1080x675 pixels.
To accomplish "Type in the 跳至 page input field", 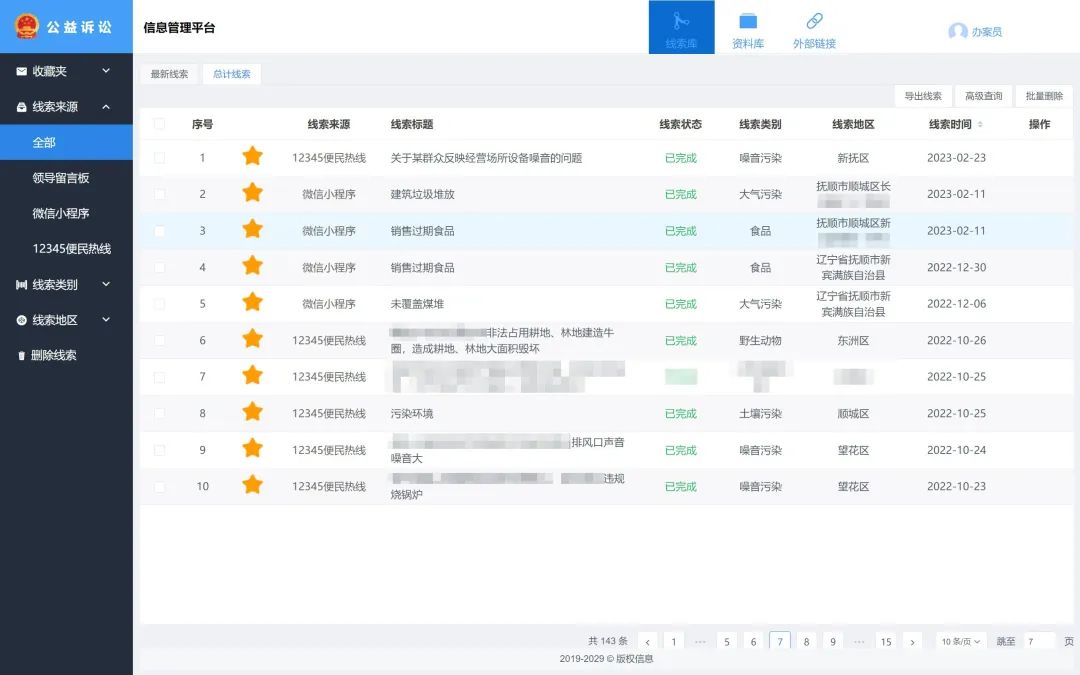I will tap(1040, 641).
